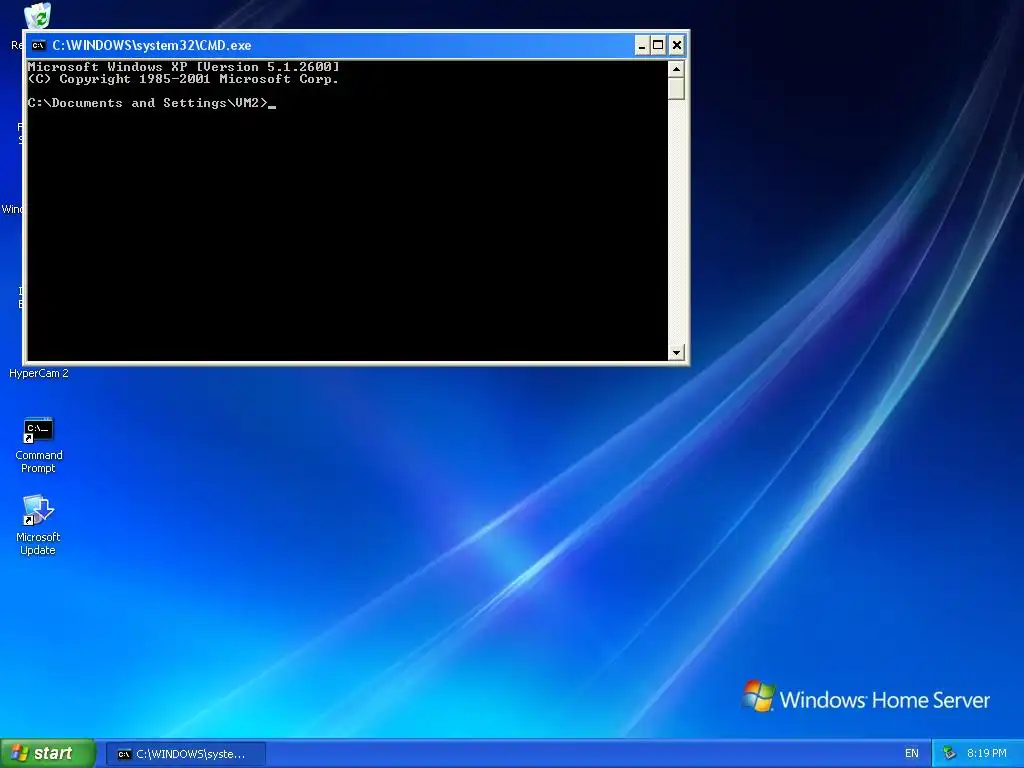Click the 'Microsoft Windows XP [Version 5.1.2600]' text line
Viewport: 1024px width, 768px height.
(184, 67)
